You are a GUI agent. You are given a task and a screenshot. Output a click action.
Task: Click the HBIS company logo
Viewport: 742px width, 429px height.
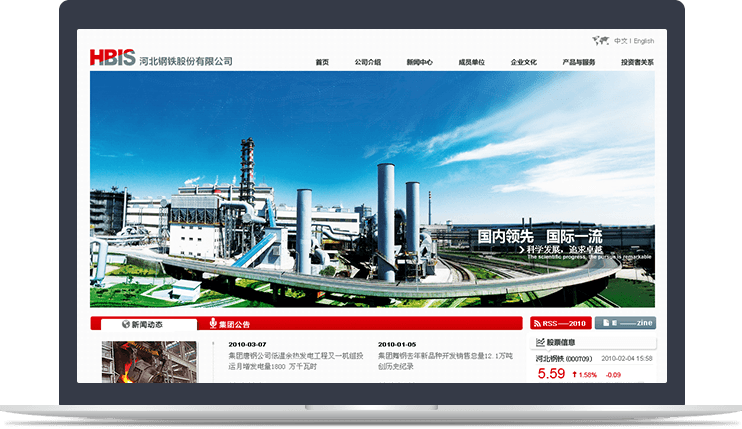(x=111, y=57)
